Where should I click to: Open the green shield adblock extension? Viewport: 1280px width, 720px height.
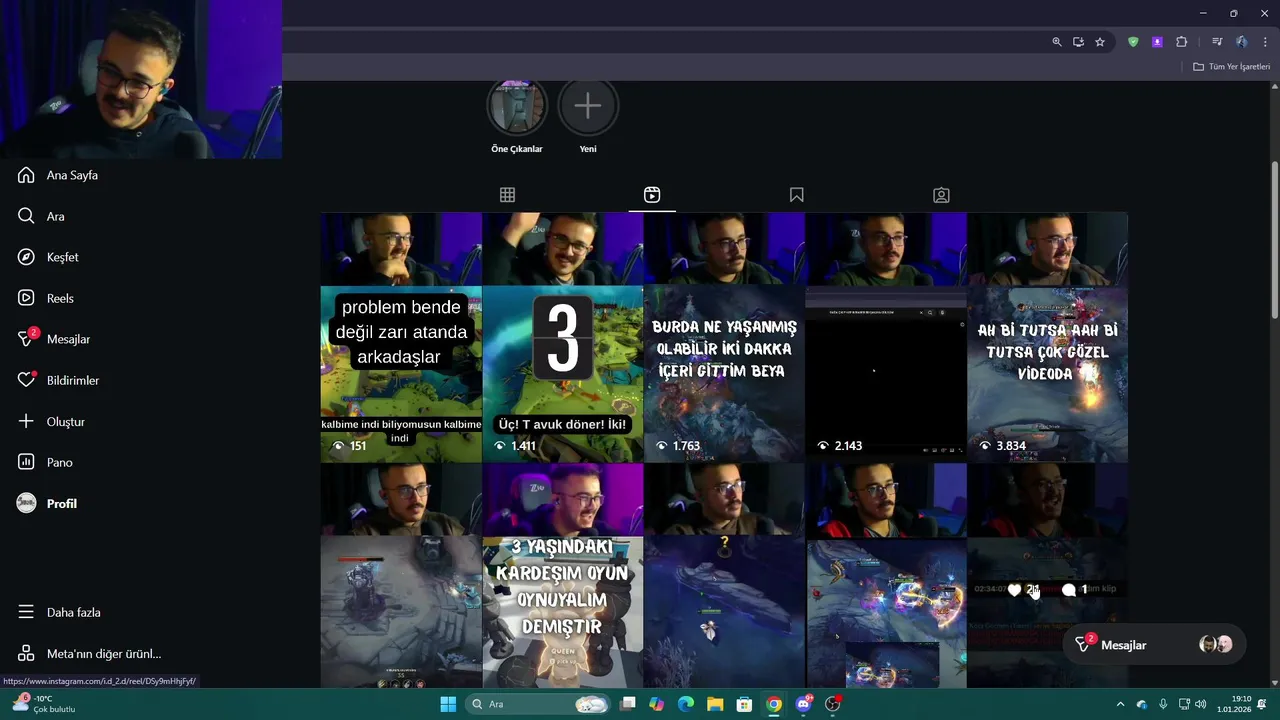coord(1133,42)
